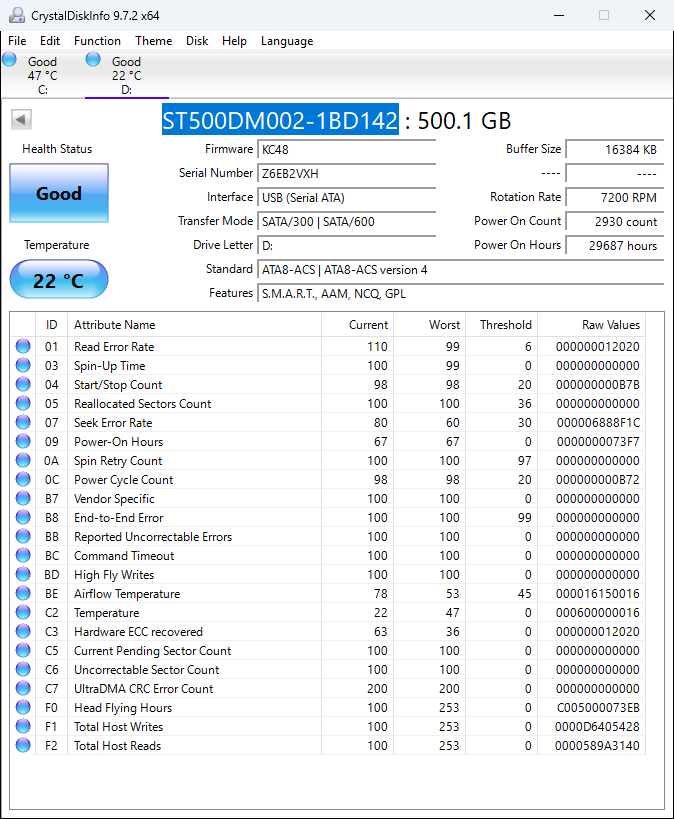Click status orb beside Reallocated Sectors Count
This screenshot has width=674, height=819.
[23, 403]
